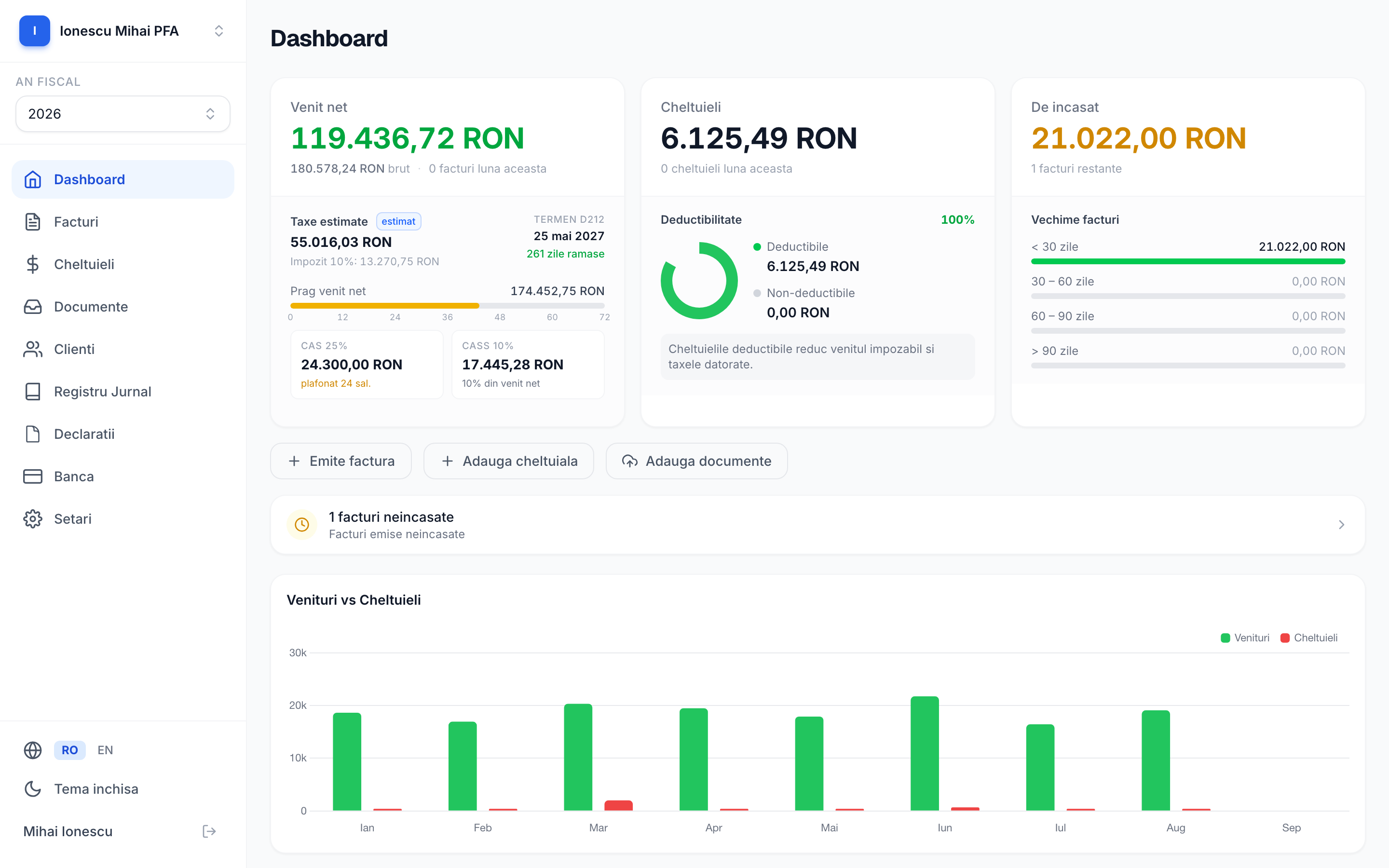Click the Mar red expenses bar
Viewport: 1389px width, 868px height.
(619, 805)
